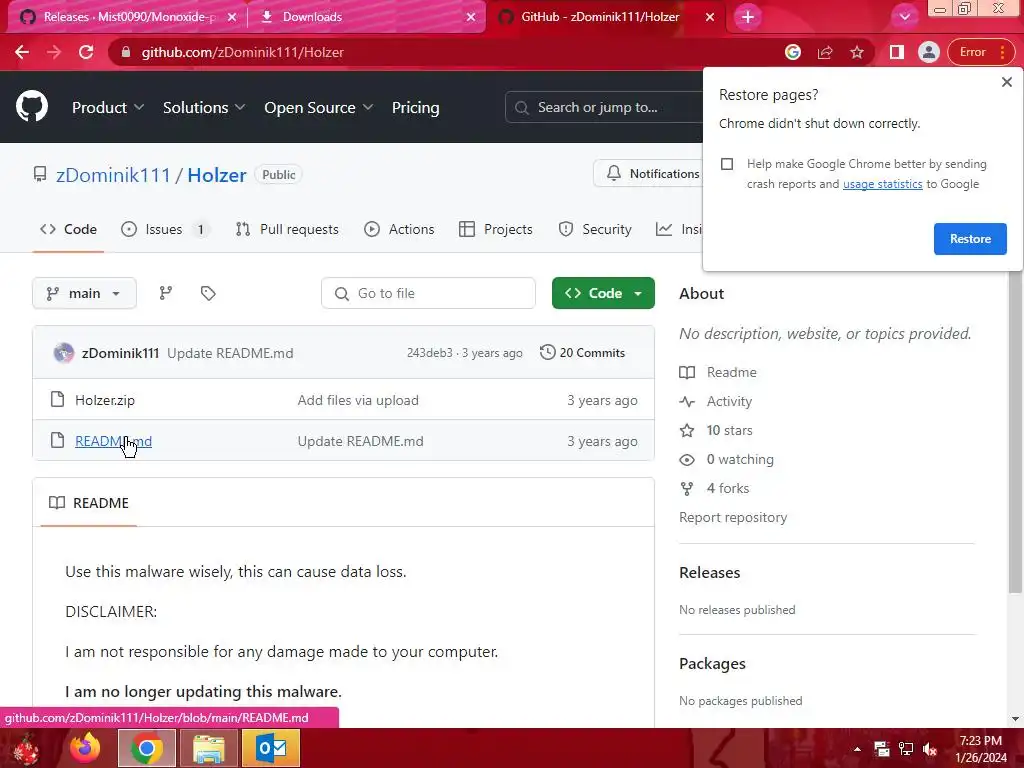Click Report repository
The height and width of the screenshot is (768, 1024).
[733, 517]
